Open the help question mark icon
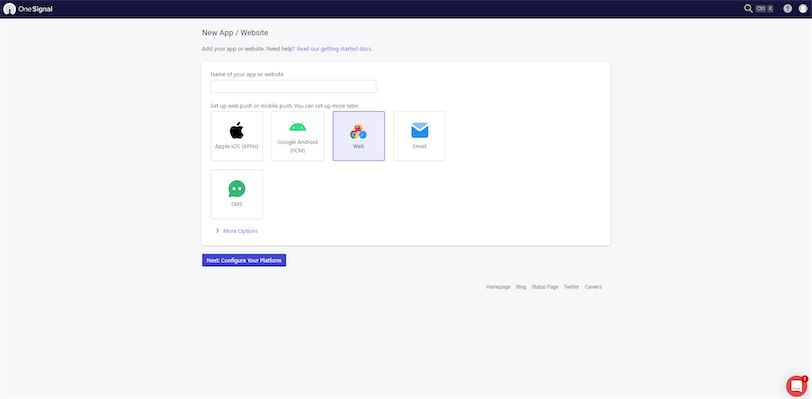 click(787, 8)
